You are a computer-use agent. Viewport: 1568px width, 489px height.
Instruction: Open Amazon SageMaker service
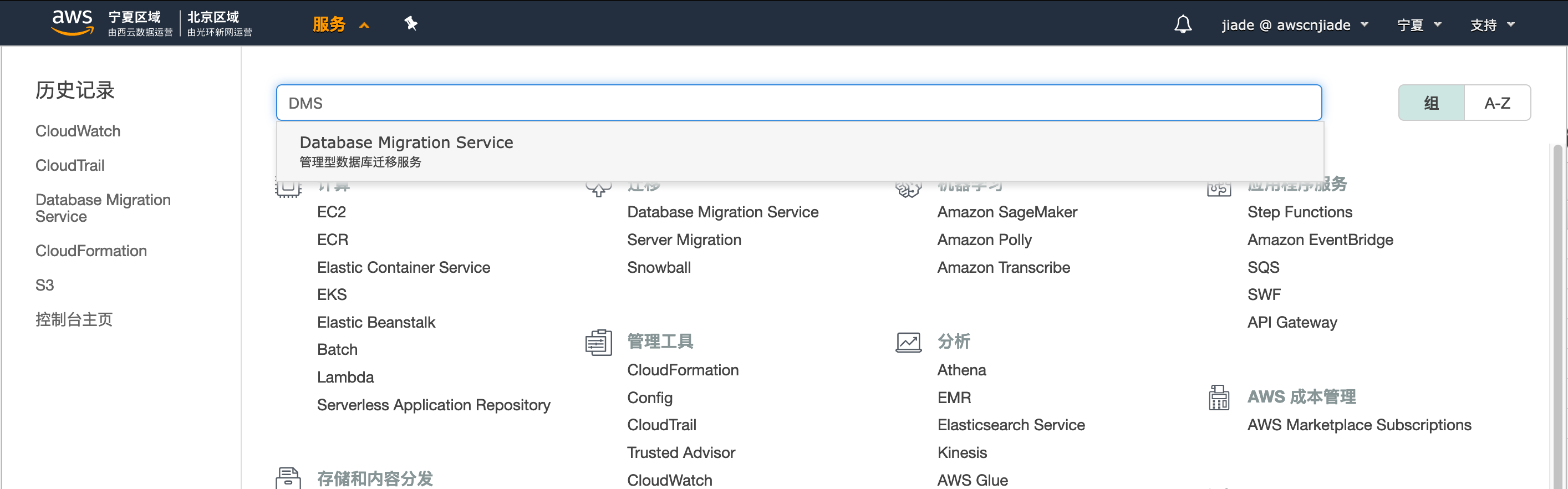1007,212
